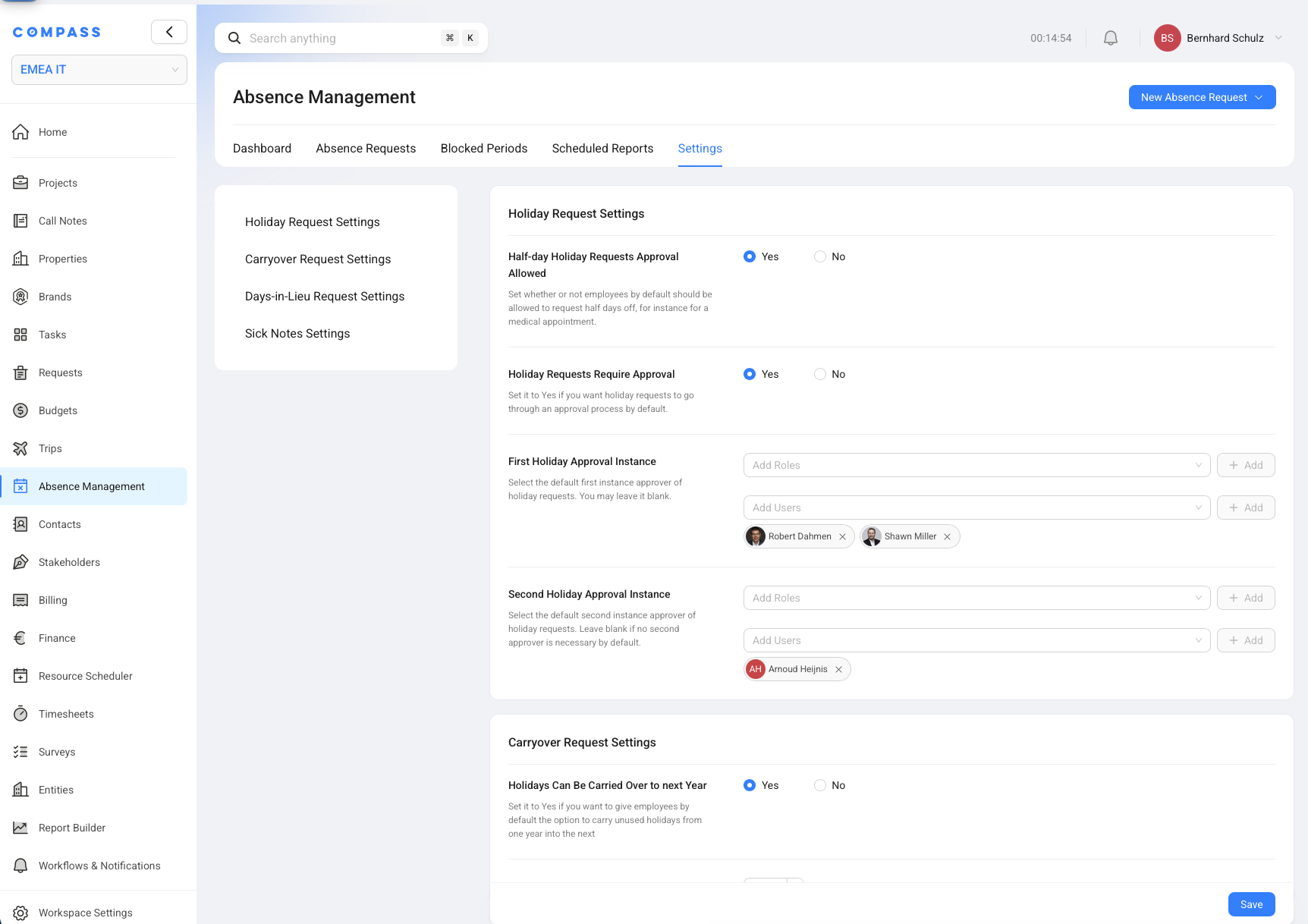The height and width of the screenshot is (924, 1308).
Task: Select the Settings tab
Action: pos(700,149)
